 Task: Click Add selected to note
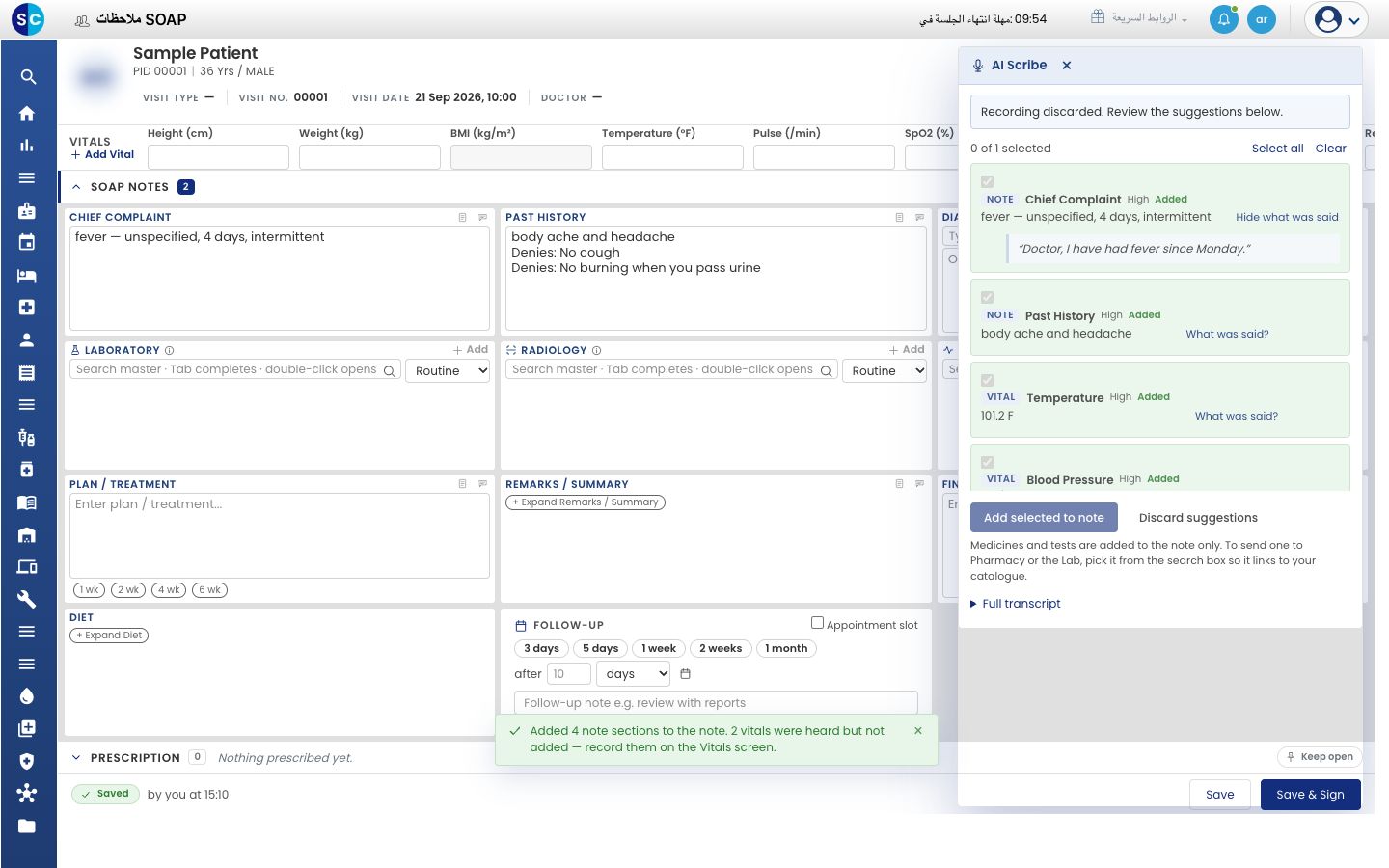click(x=1044, y=518)
